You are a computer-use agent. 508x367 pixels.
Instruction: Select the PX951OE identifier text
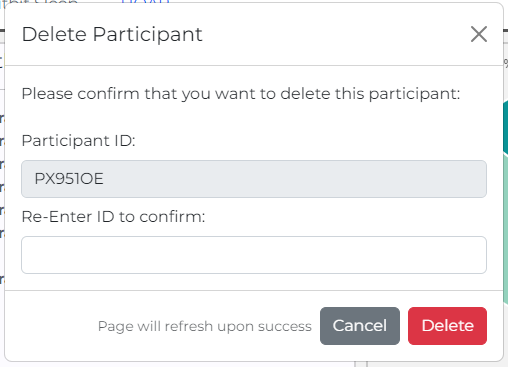tap(69, 179)
